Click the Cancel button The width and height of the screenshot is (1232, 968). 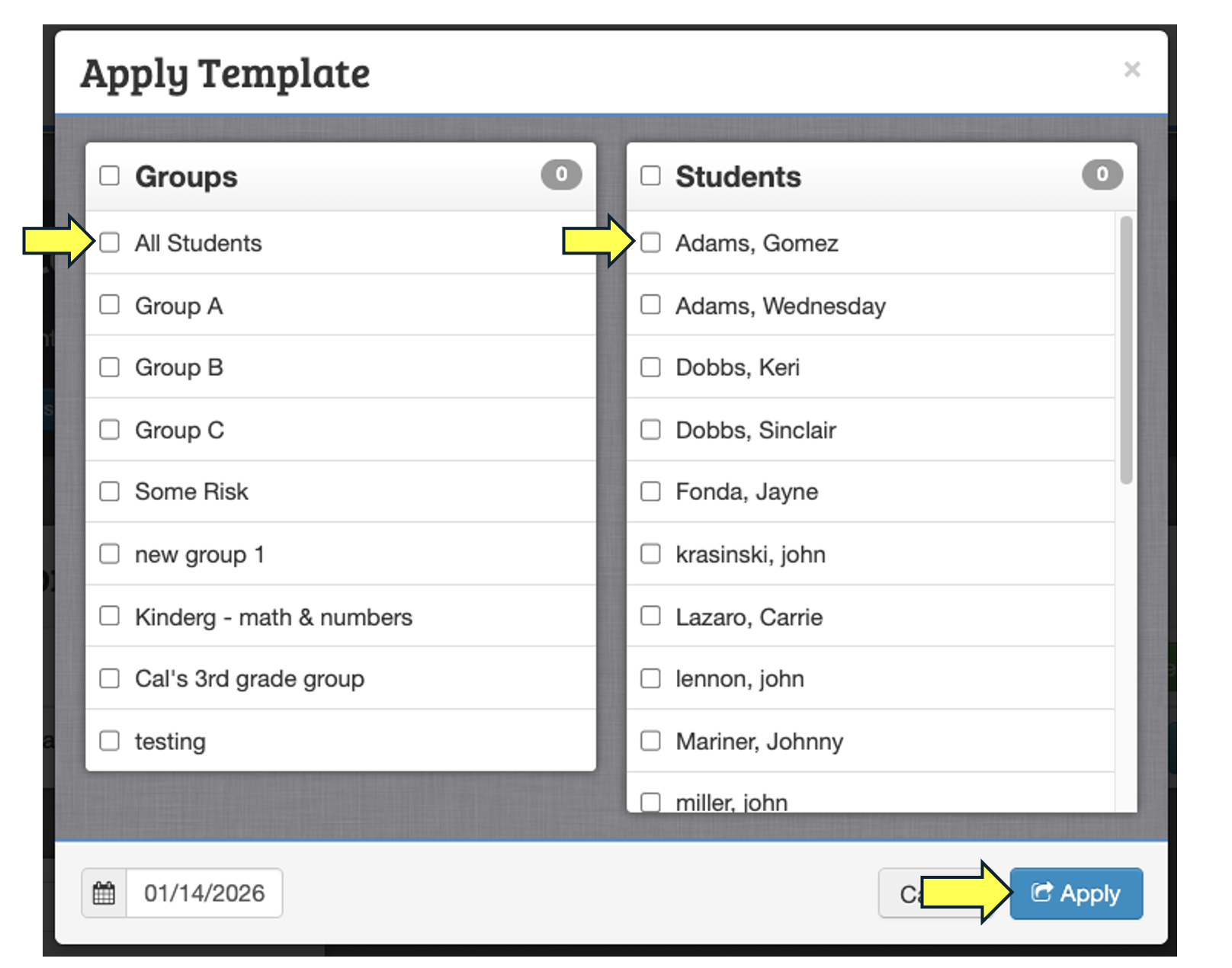[902, 893]
